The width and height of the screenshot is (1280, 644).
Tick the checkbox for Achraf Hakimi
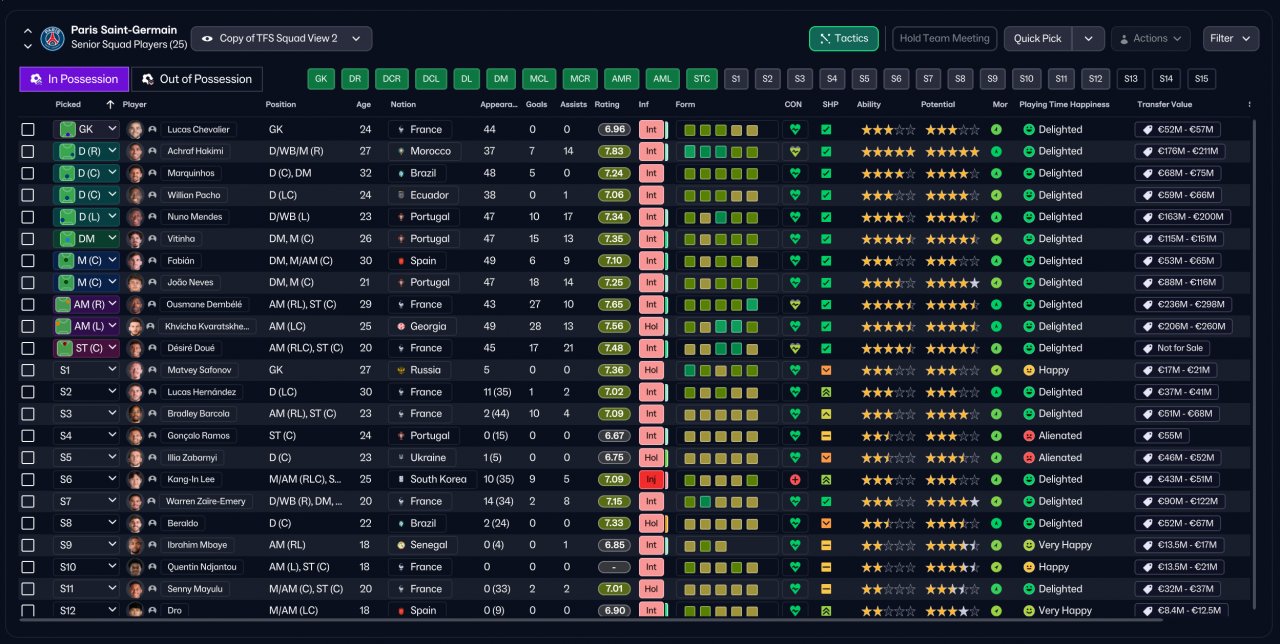[28, 152]
